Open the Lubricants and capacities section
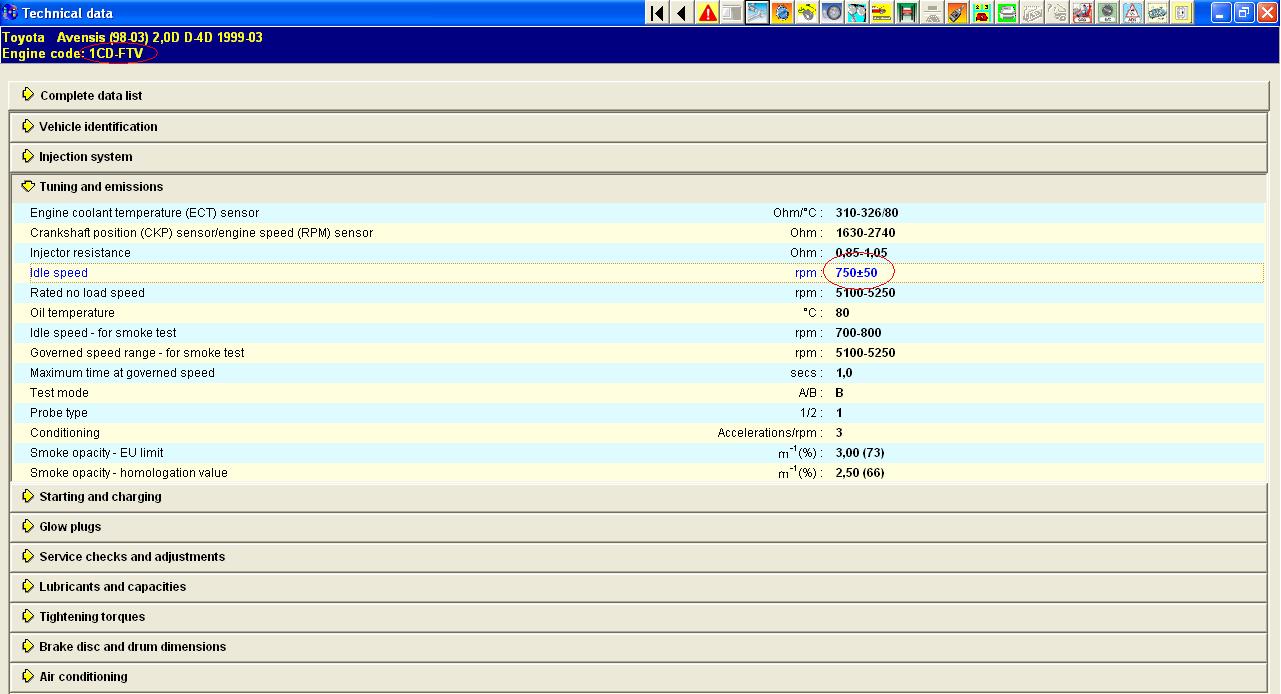 click(112, 587)
